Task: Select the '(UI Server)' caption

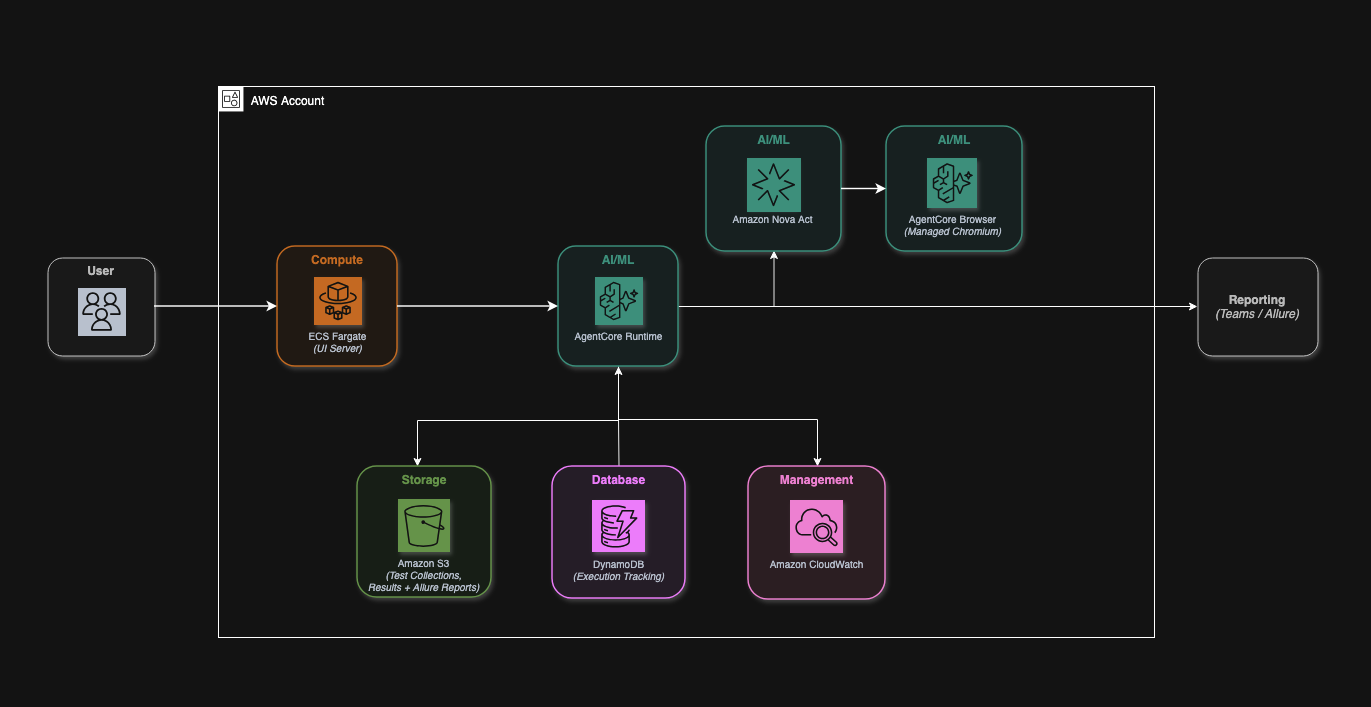Action: [337, 349]
